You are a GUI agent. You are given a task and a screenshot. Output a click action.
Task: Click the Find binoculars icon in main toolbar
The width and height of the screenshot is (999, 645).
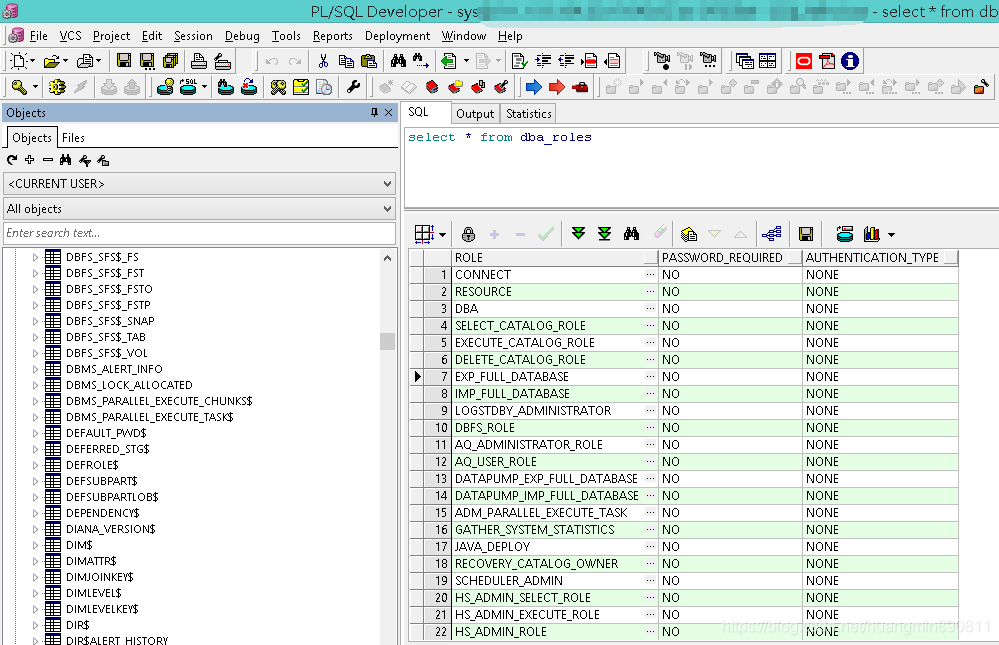(398, 61)
